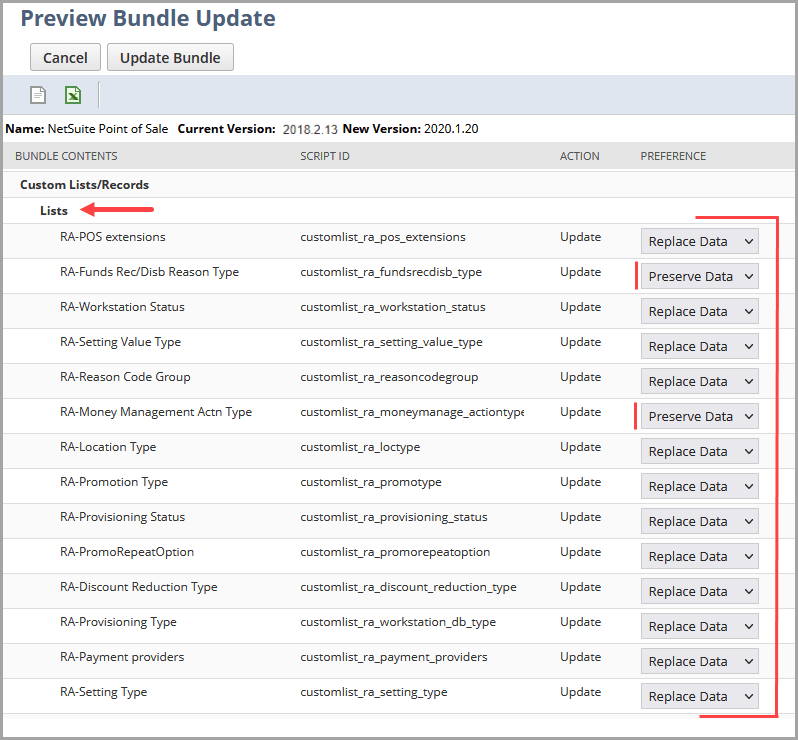Click RA-Money Management Actn Type name
The width and height of the screenshot is (798, 740).
[x=156, y=412]
